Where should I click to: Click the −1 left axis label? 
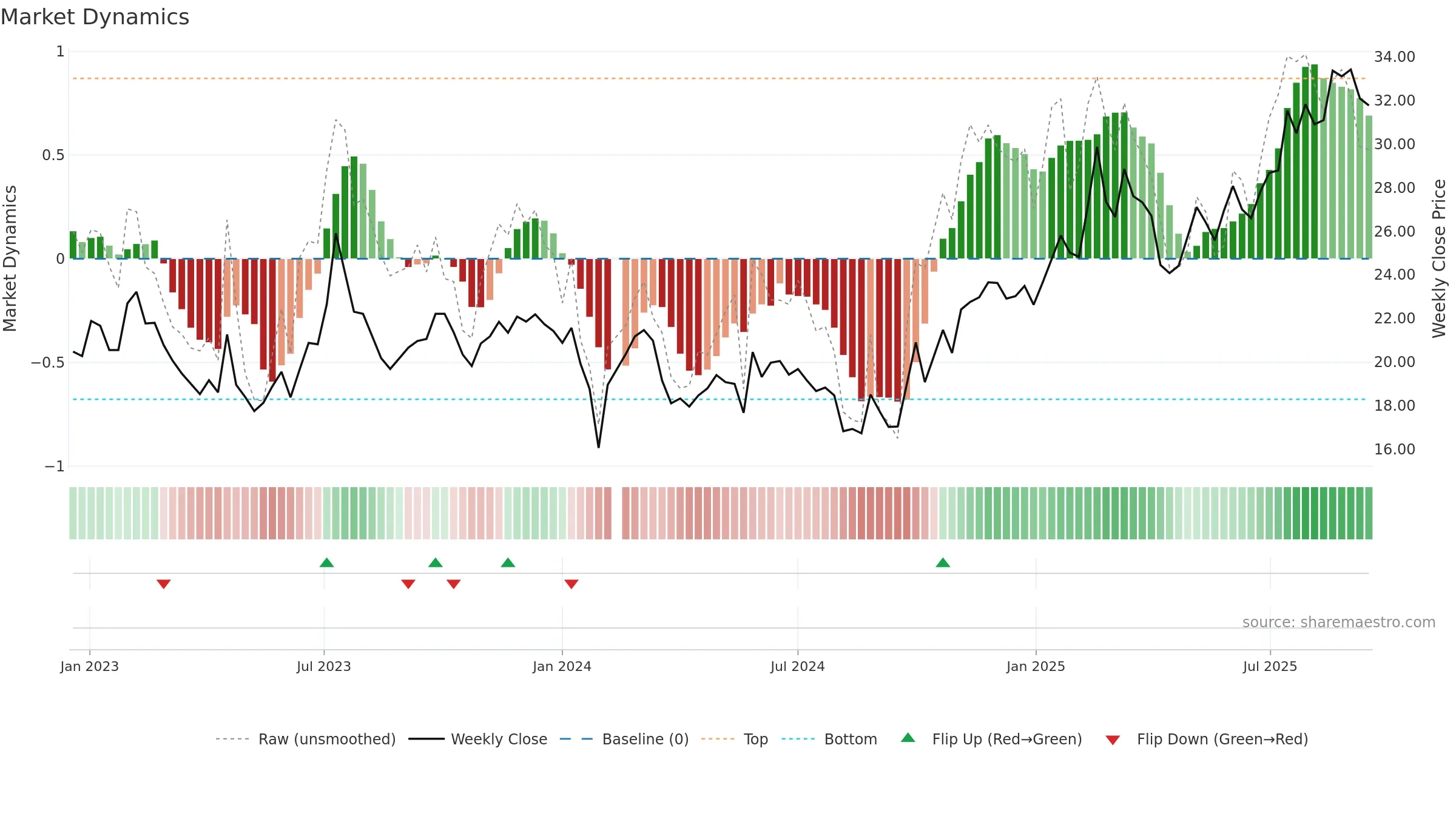(55, 467)
